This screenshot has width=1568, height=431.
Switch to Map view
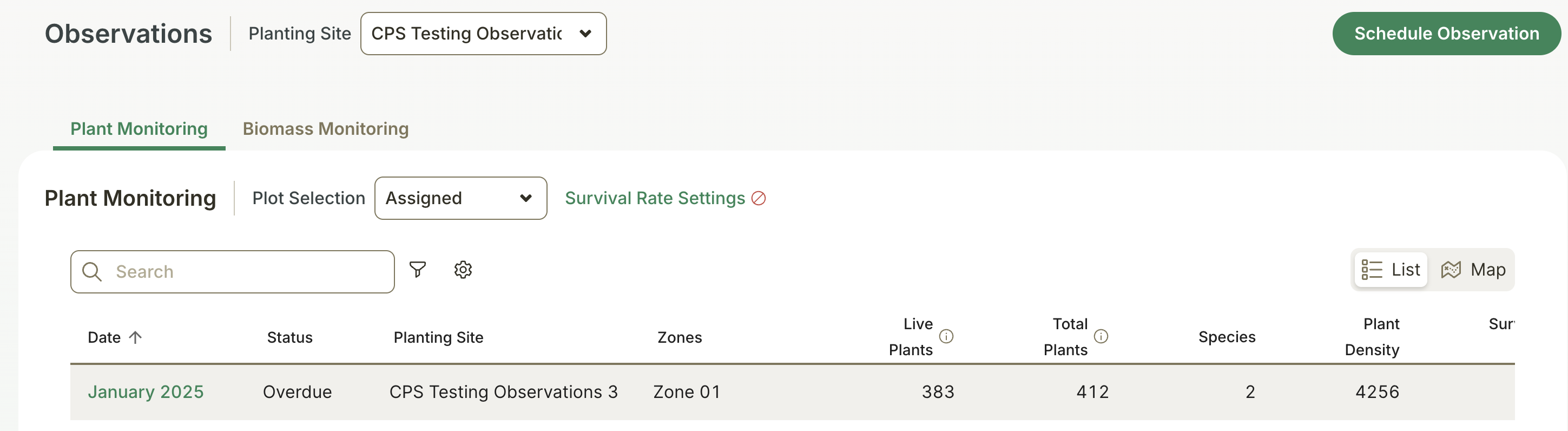tap(1473, 270)
